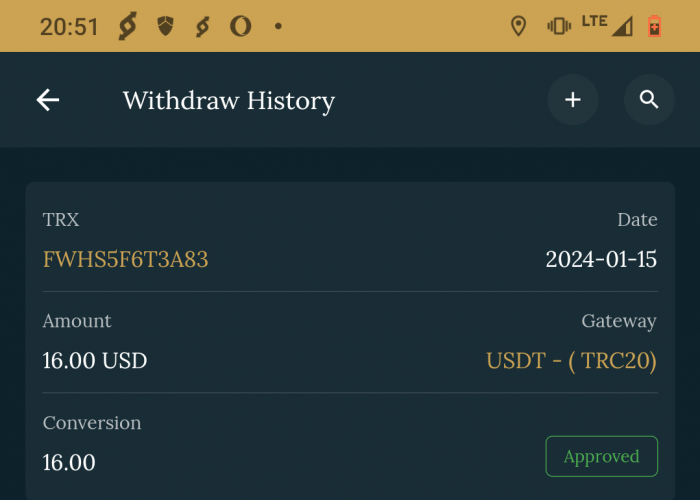700x500 pixels.
Task: Tap the Withdraw History title
Action: [x=228, y=101]
